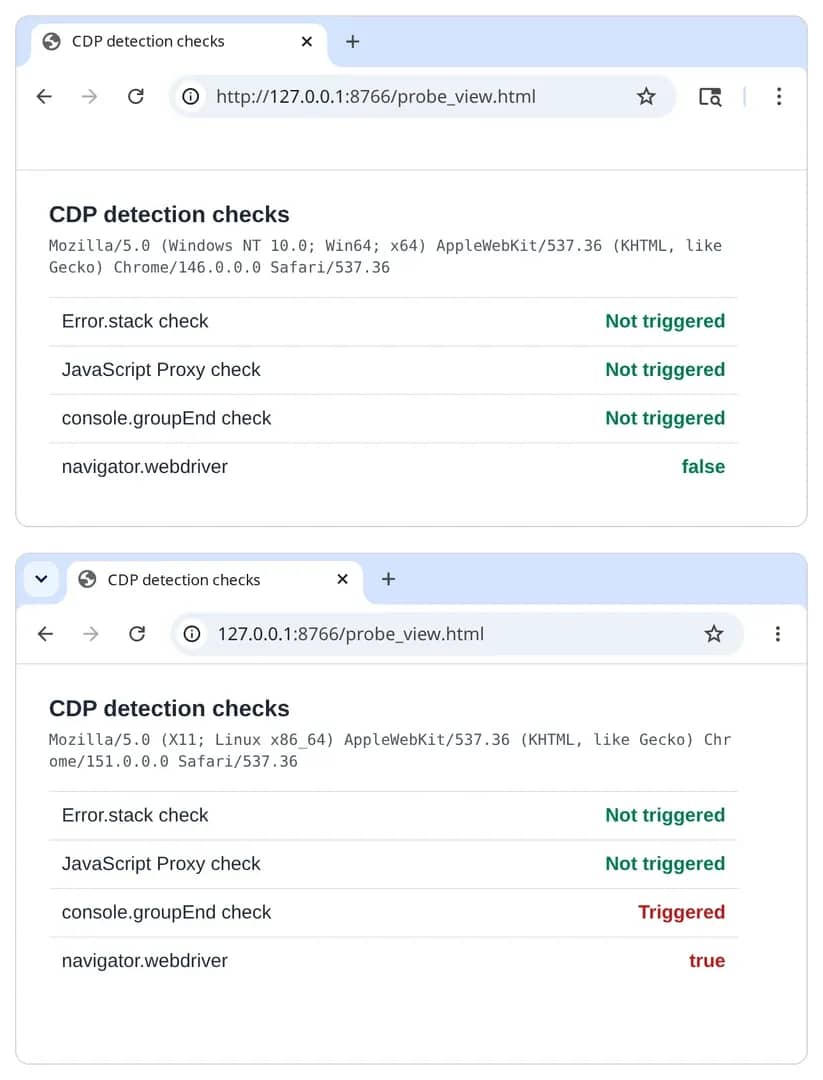The image size is (823, 1080).
Task: Click Not triggered status for JavaScript Proxy in top page
Action: click(665, 370)
